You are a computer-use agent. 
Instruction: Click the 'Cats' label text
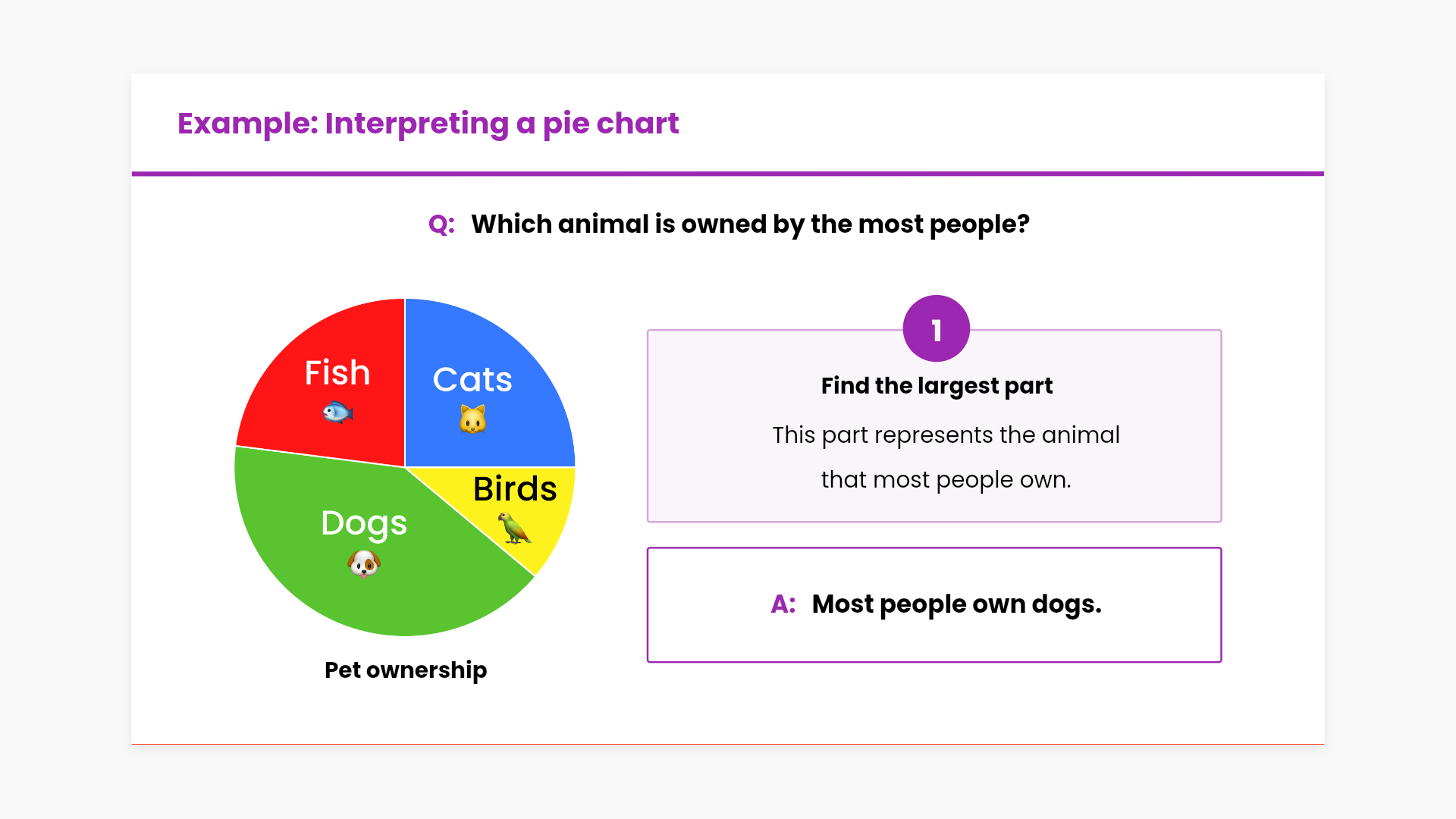tap(472, 380)
